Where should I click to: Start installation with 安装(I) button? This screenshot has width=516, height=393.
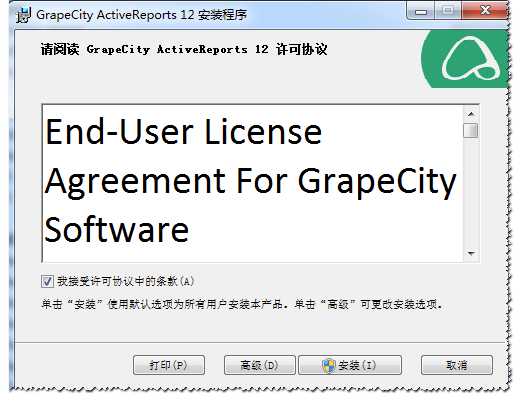(x=350, y=365)
